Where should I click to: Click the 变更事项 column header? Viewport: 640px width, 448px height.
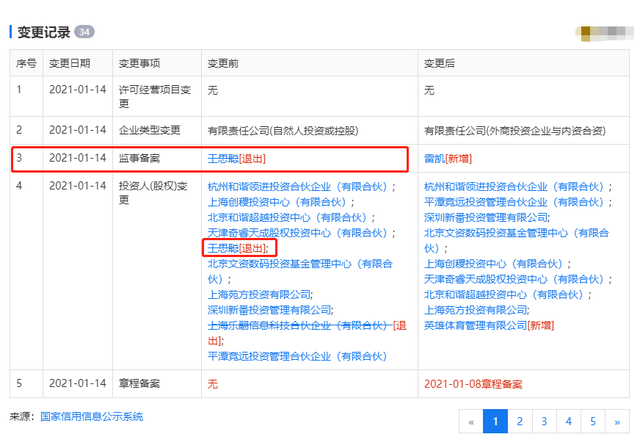point(139,63)
